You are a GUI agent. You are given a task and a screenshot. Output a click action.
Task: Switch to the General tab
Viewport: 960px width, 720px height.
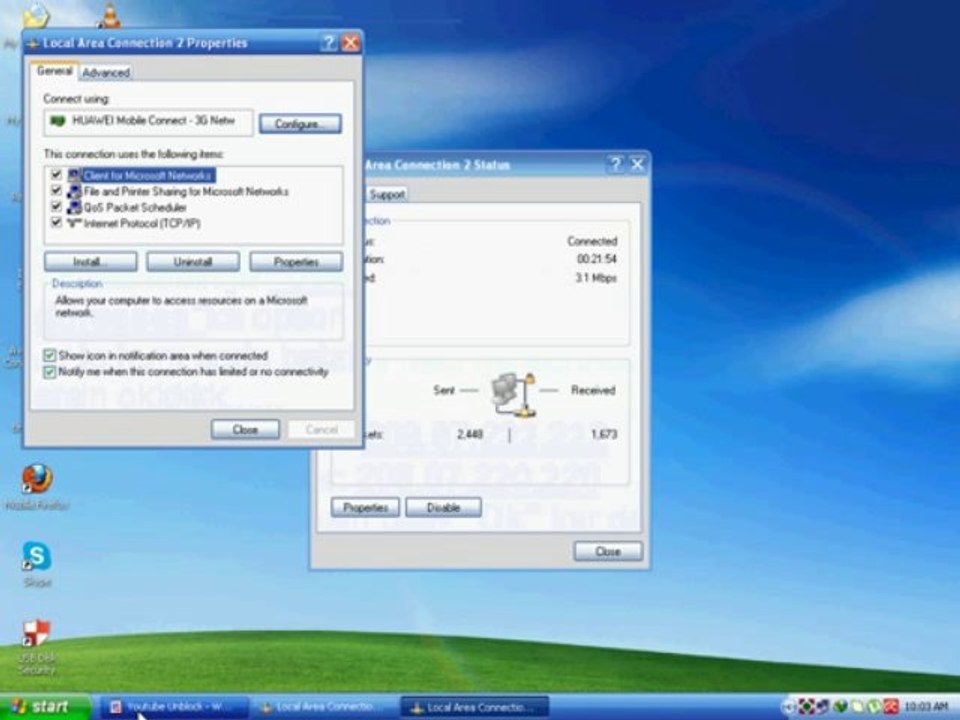54,71
